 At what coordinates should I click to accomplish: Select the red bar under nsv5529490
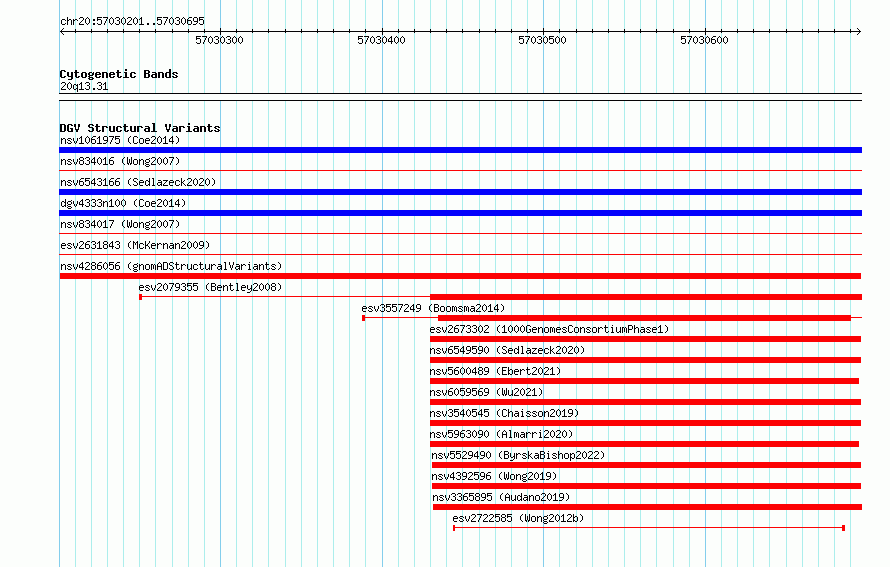(646, 465)
